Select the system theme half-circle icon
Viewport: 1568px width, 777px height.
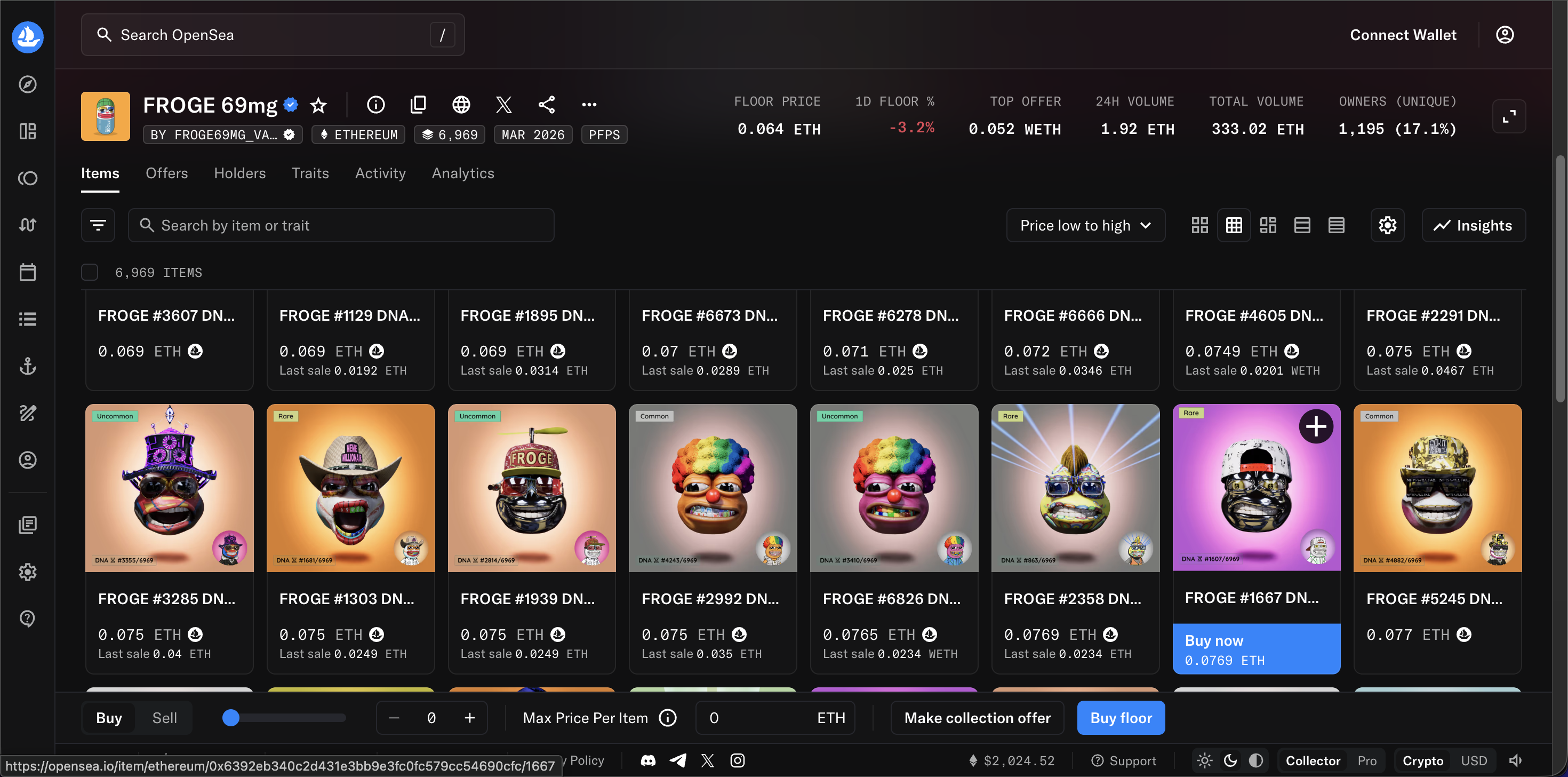pos(1256,760)
